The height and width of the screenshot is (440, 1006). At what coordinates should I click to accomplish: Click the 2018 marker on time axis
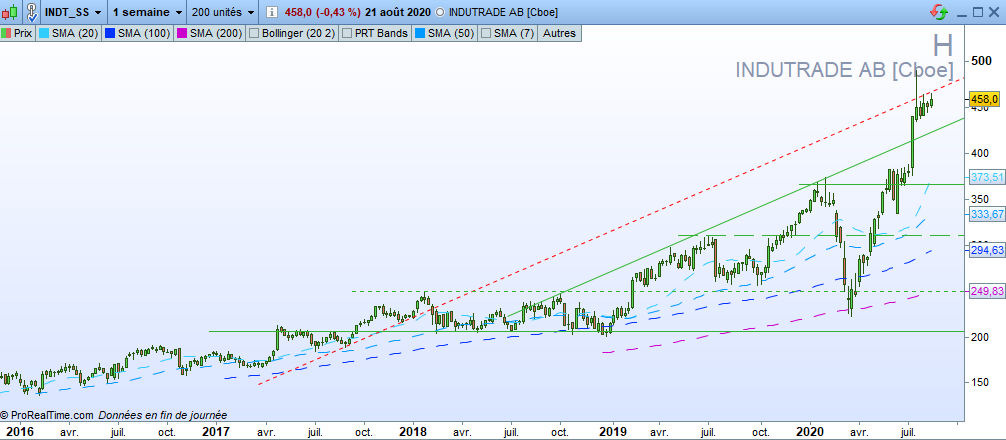pyautogui.click(x=413, y=432)
